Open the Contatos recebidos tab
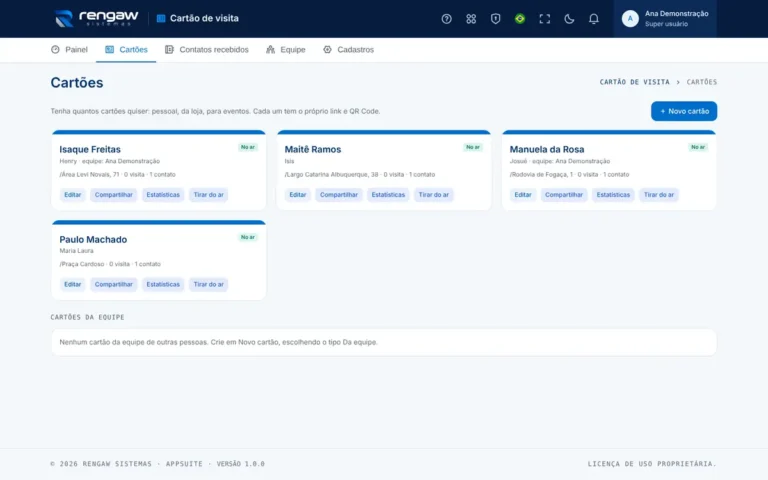768x480 pixels. tap(207, 49)
